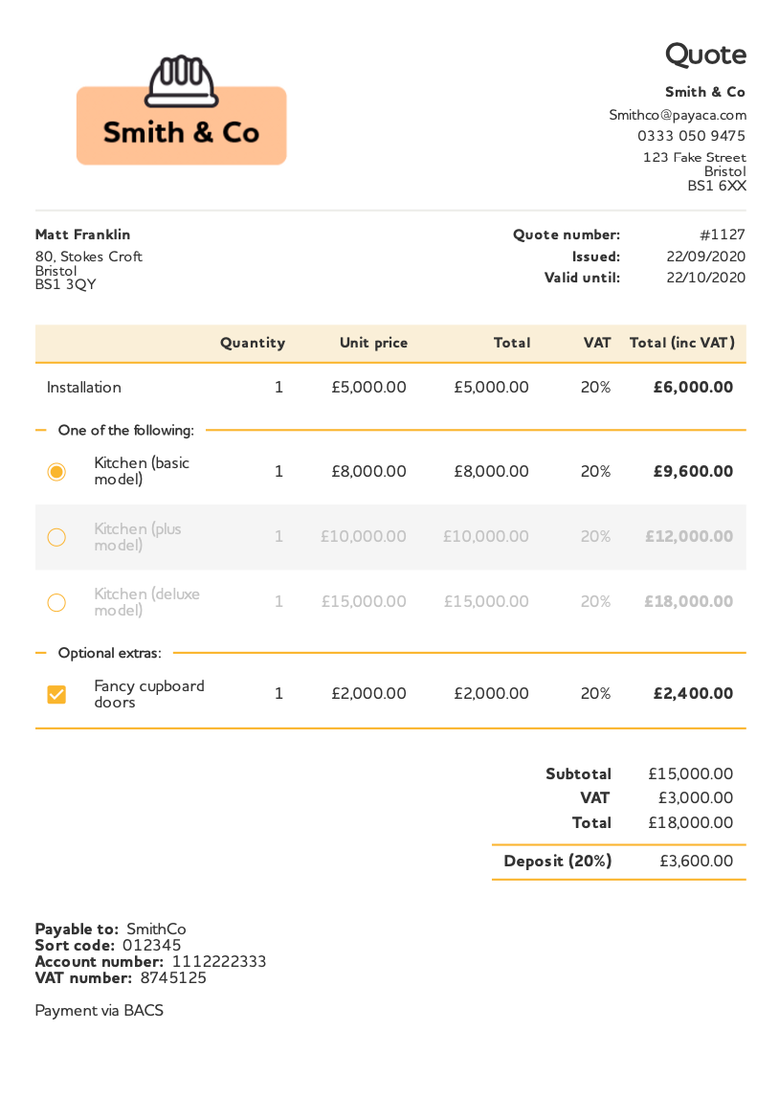Click the Installation line item
Screen dimensions: 779x1120
[x=84, y=387]
